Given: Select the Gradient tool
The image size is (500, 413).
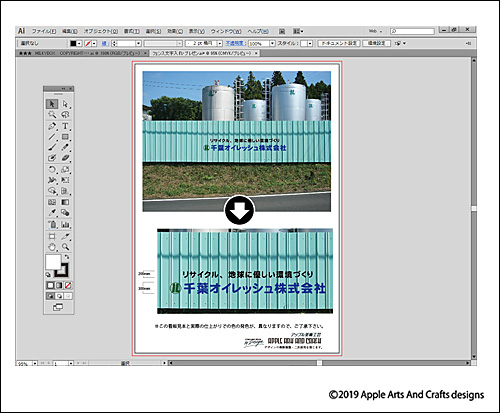Looking at the screenshot, I should point(65,202).
